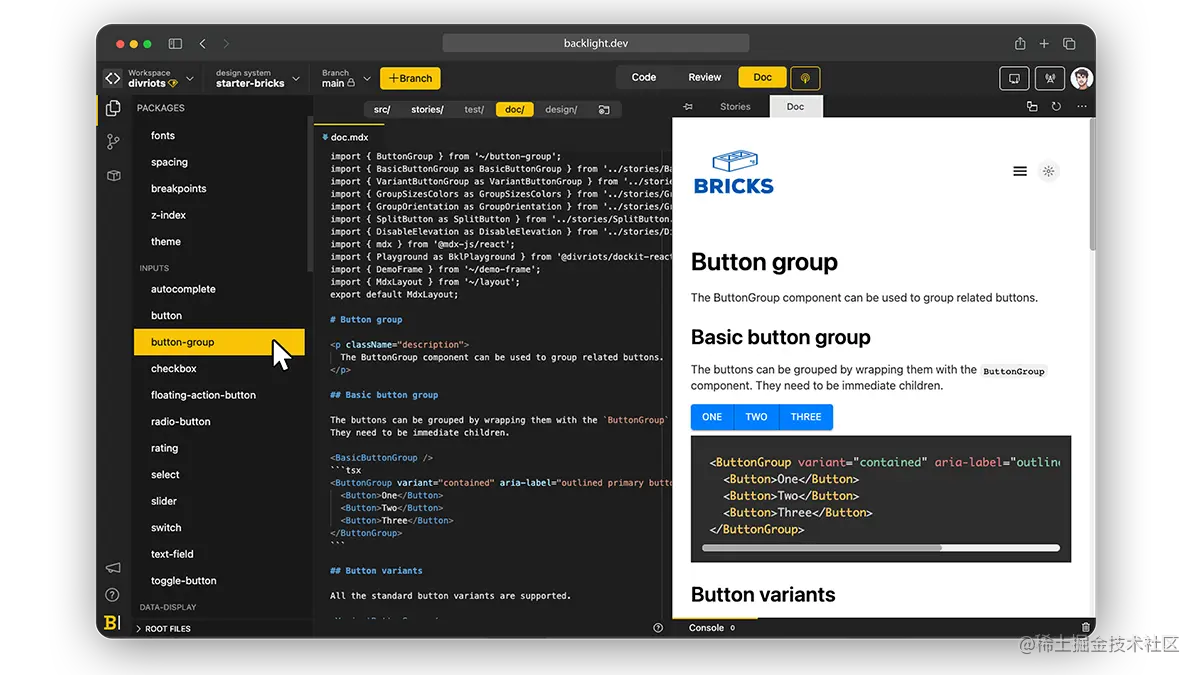Toggle the doc/ folder filter
The image size is (1200, 675).
click(x=515, y=110)
